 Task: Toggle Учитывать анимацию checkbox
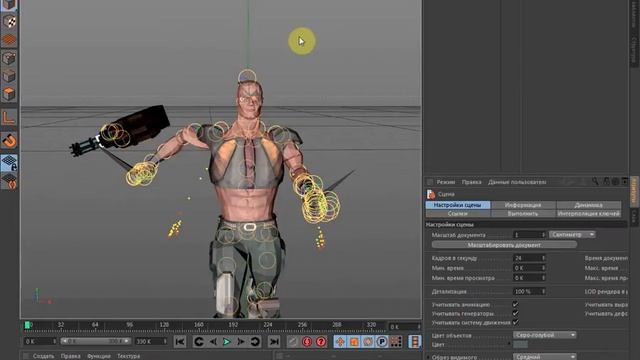pos(516,304)
